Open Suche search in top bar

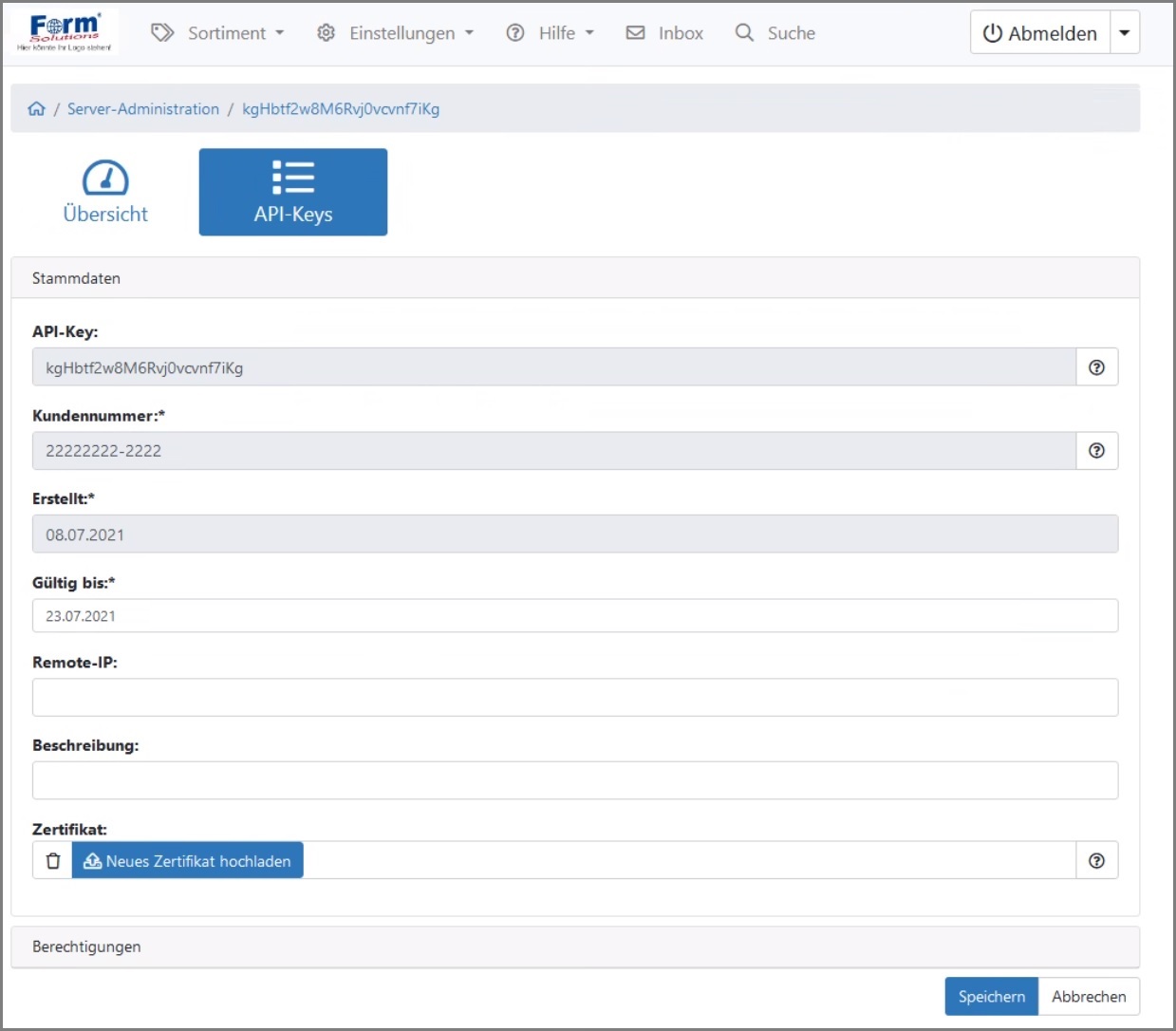pos(775,33)
